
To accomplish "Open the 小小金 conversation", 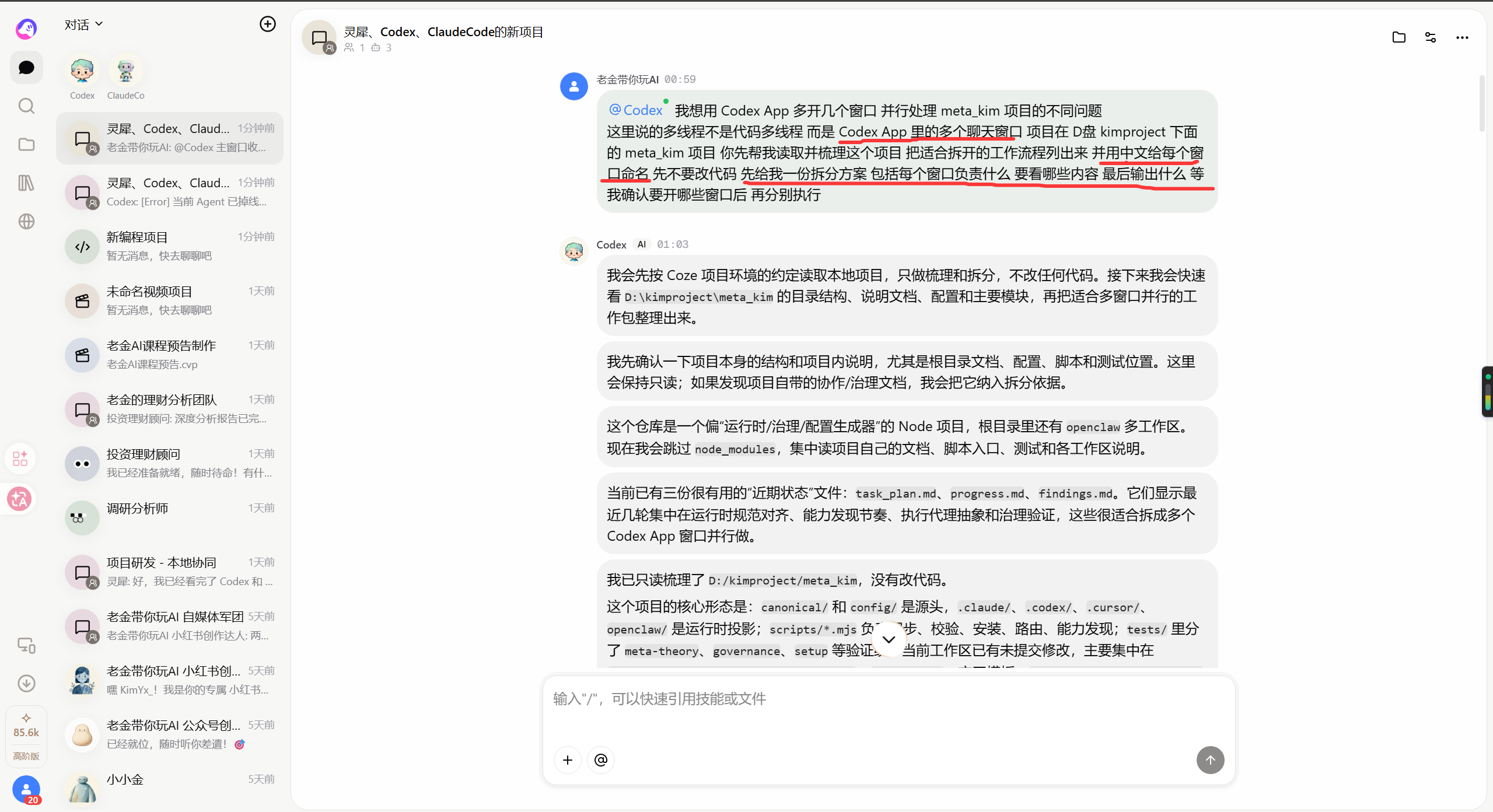I will 170,787.
